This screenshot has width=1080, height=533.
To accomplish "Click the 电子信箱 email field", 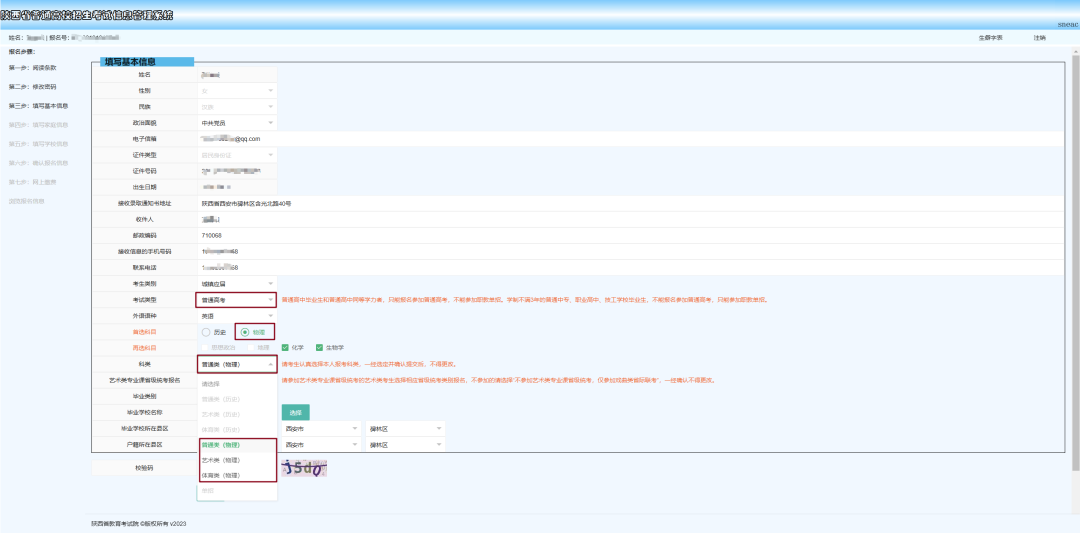I will pos(631,138).
